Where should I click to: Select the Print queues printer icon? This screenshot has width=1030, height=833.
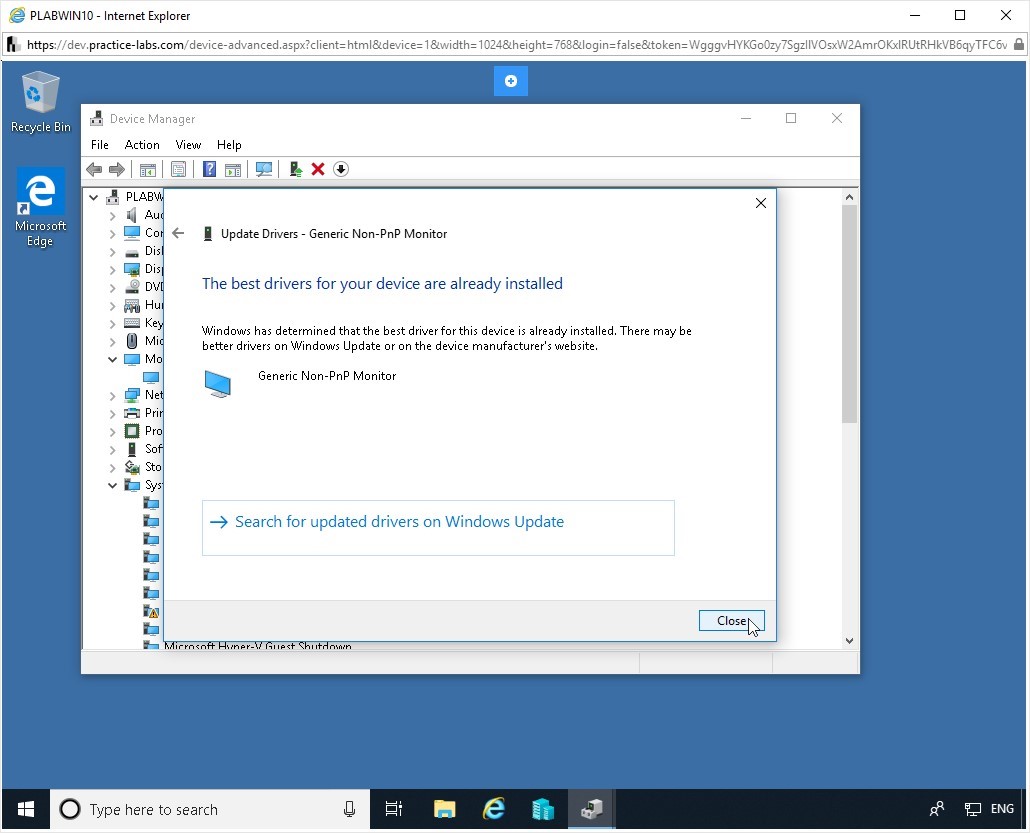[132, 413]
